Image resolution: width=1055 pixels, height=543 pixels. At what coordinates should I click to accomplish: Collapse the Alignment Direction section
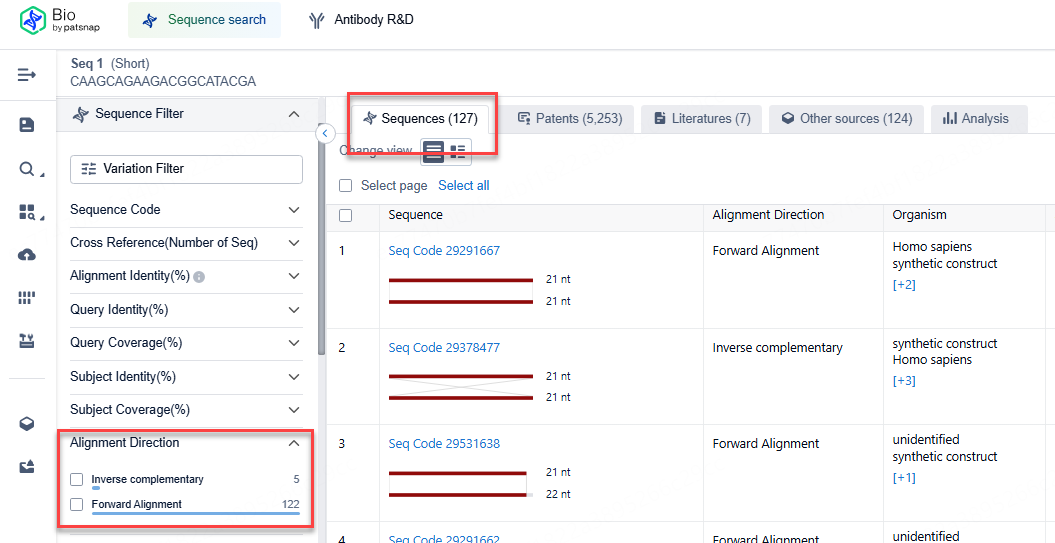pyautogui.click(x=294, y=443)
